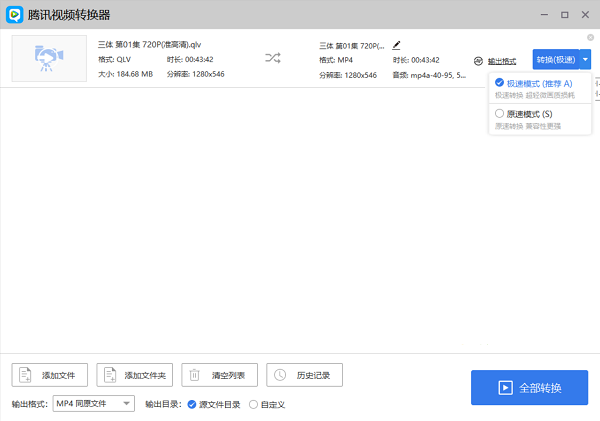This screenshot has width=600, height=421.
Task: Click the Add Folder button
Action: point(135,375)
